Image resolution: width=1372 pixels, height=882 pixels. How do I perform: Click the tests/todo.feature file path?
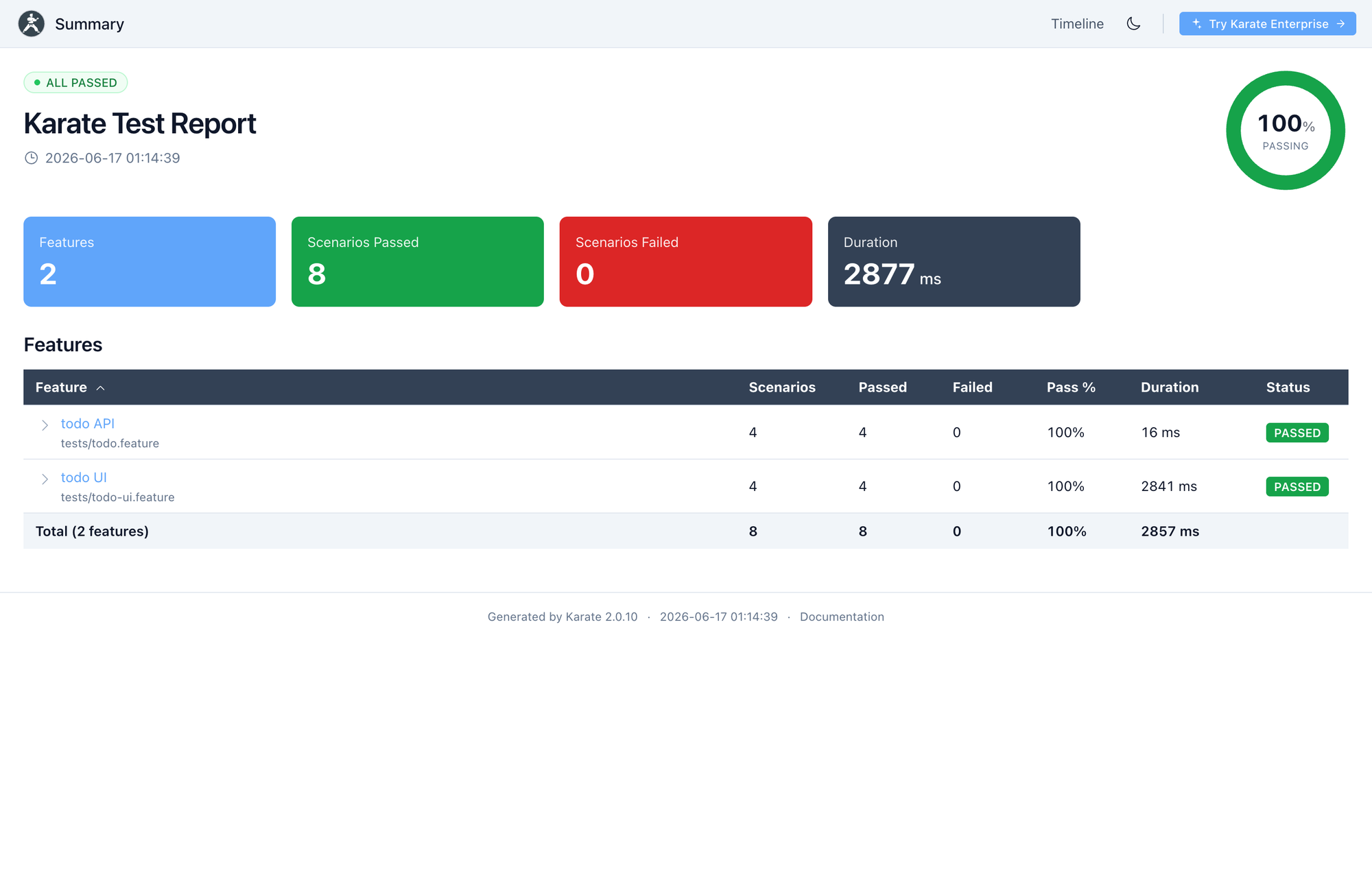point(110,444)
